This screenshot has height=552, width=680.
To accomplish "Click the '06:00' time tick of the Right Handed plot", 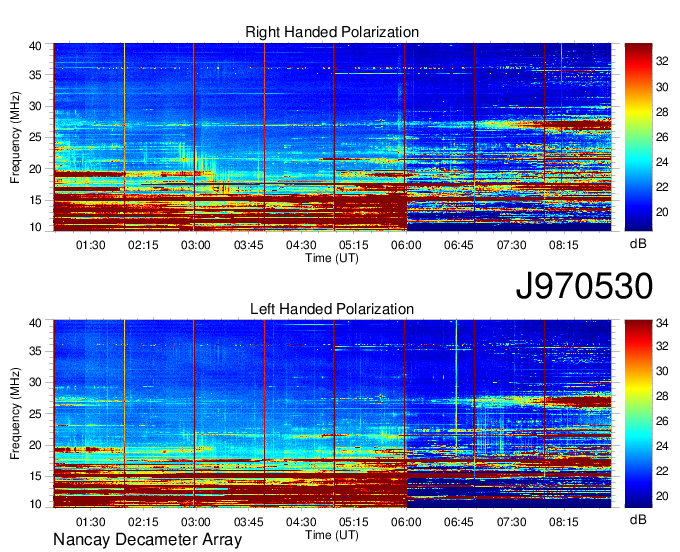I will tap(406, 245).
